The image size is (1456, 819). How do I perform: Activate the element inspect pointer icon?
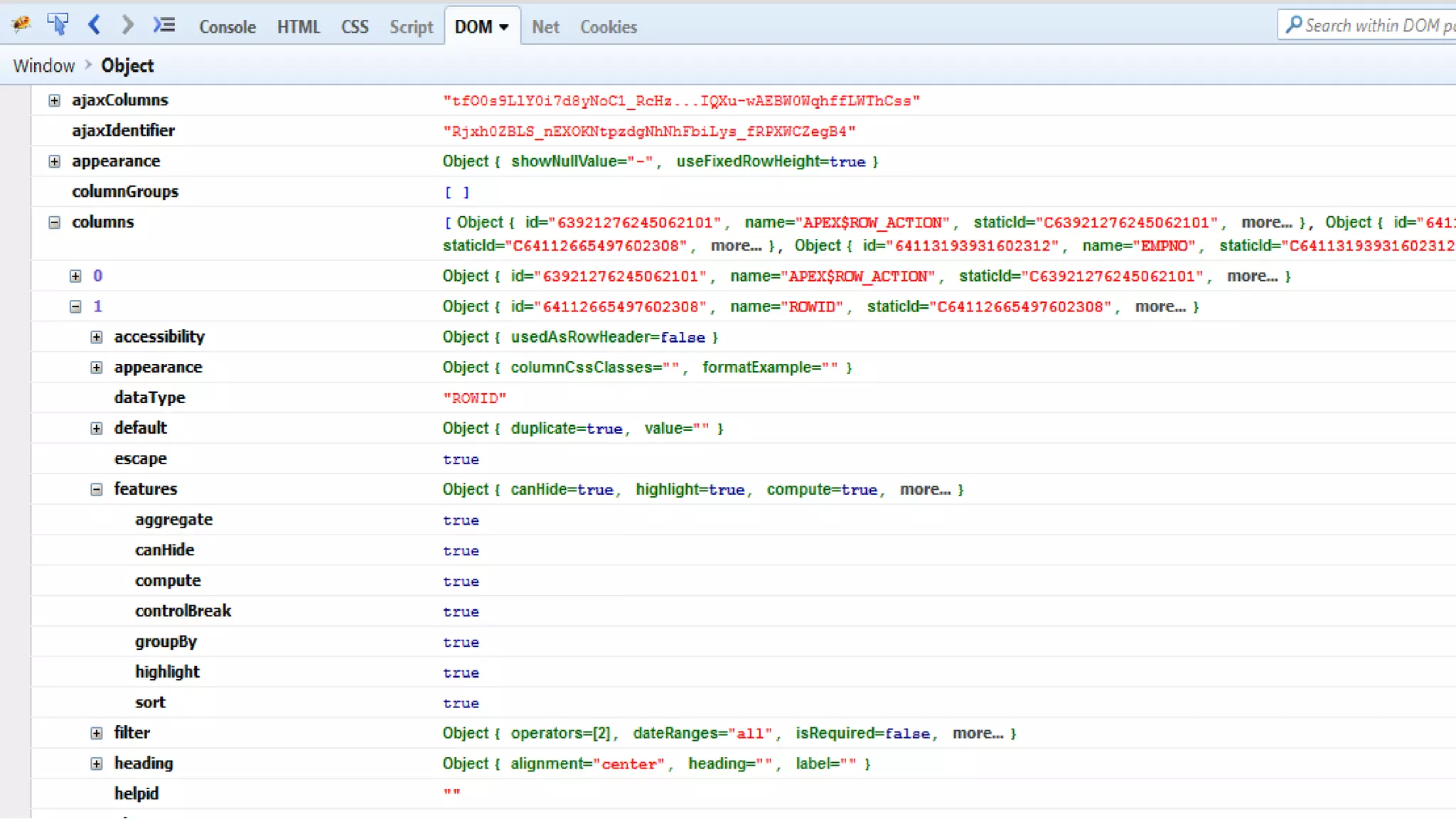pos(58,25)
